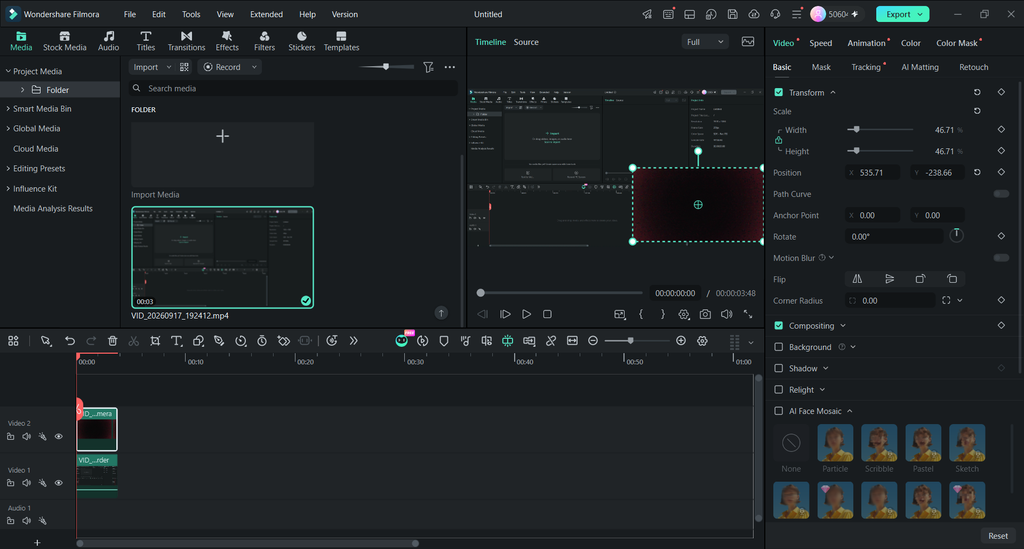Switch to the Color Mask tab
The height and width of the screenshot is (549, 1024).
957,43
